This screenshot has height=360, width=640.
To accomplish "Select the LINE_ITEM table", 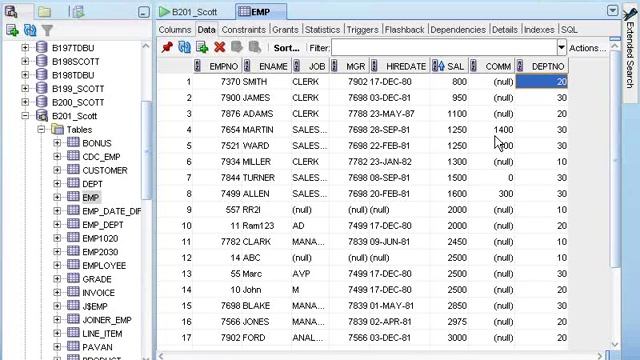I will tap(102, 333).
